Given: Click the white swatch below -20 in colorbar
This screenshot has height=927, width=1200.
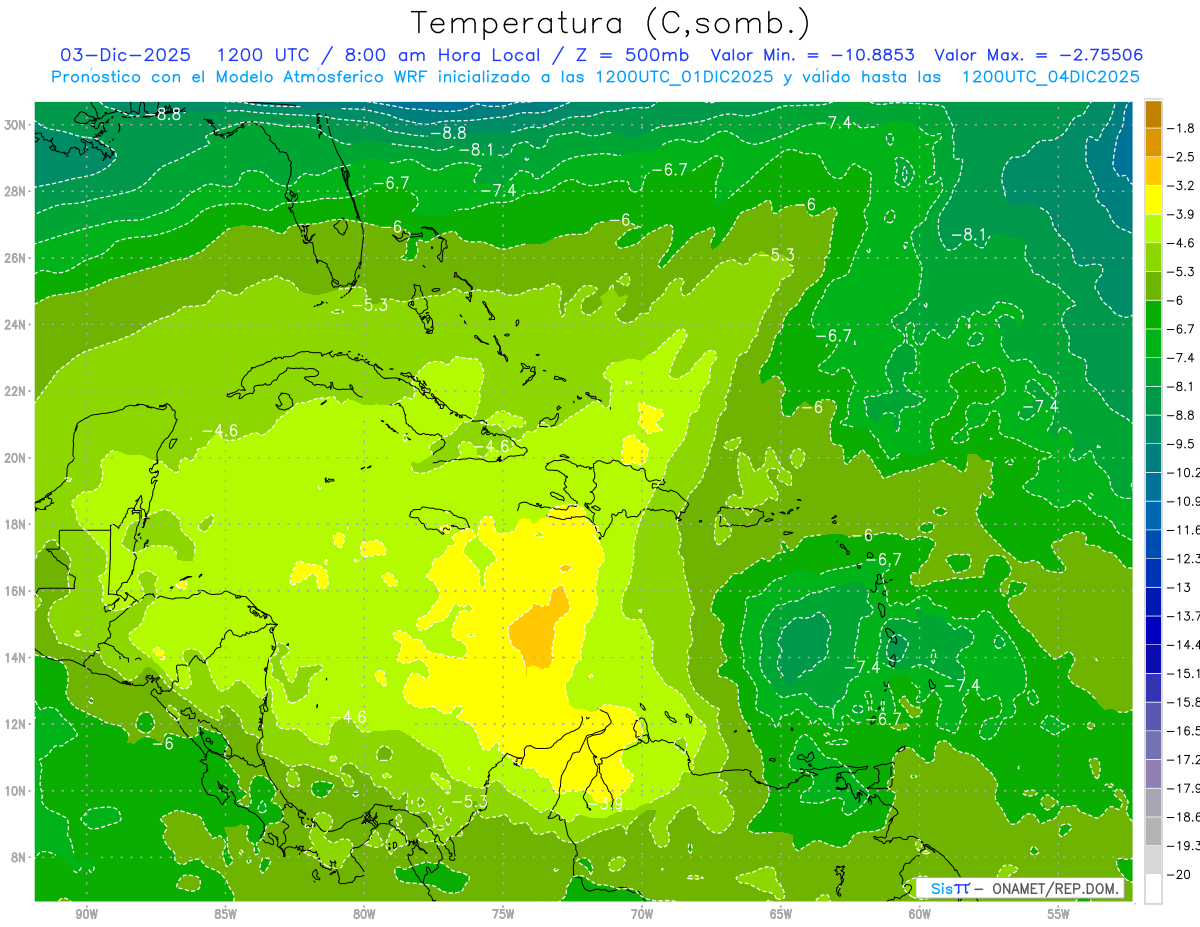Looking at the screenshot, I should pyautogui.click(x=1153, y=889).
